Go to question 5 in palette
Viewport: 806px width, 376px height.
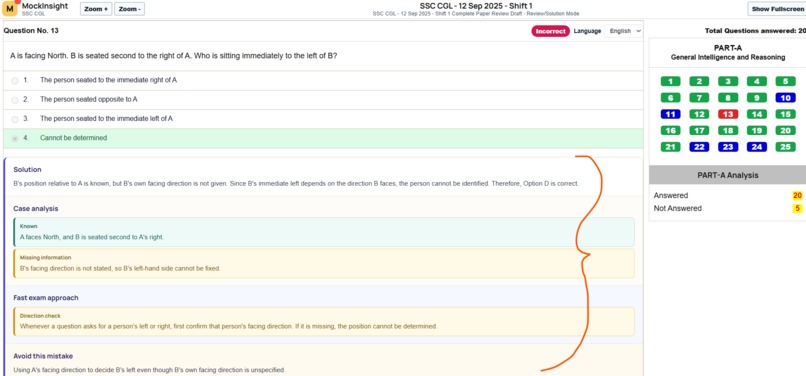point(785,81)
